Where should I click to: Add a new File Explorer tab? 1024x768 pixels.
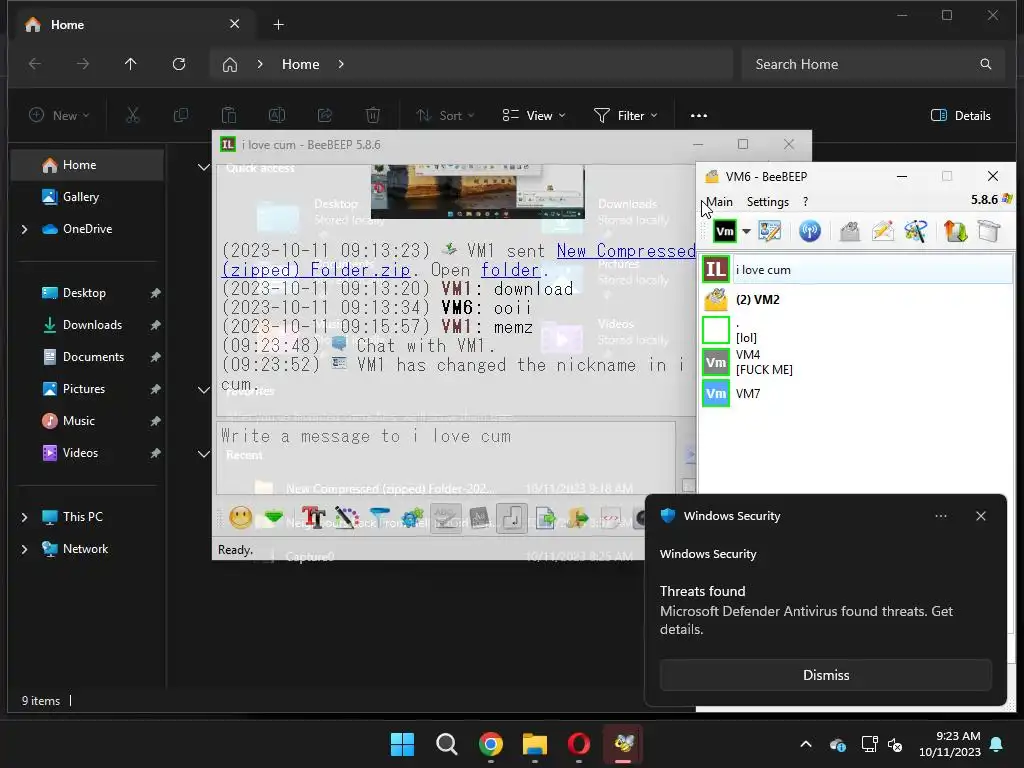278,25
